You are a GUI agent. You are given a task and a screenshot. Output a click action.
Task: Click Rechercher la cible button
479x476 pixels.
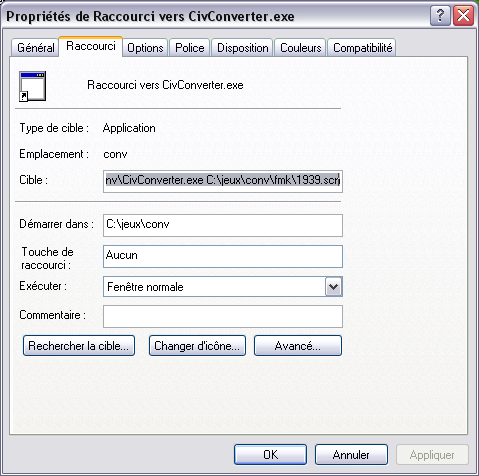click(x=79, y=346)
